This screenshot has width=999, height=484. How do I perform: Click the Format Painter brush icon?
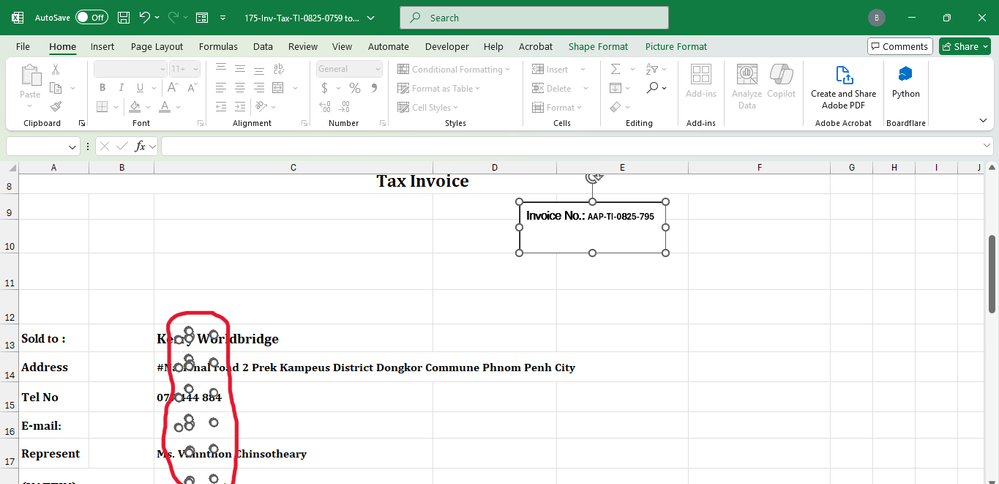(56, 107)
